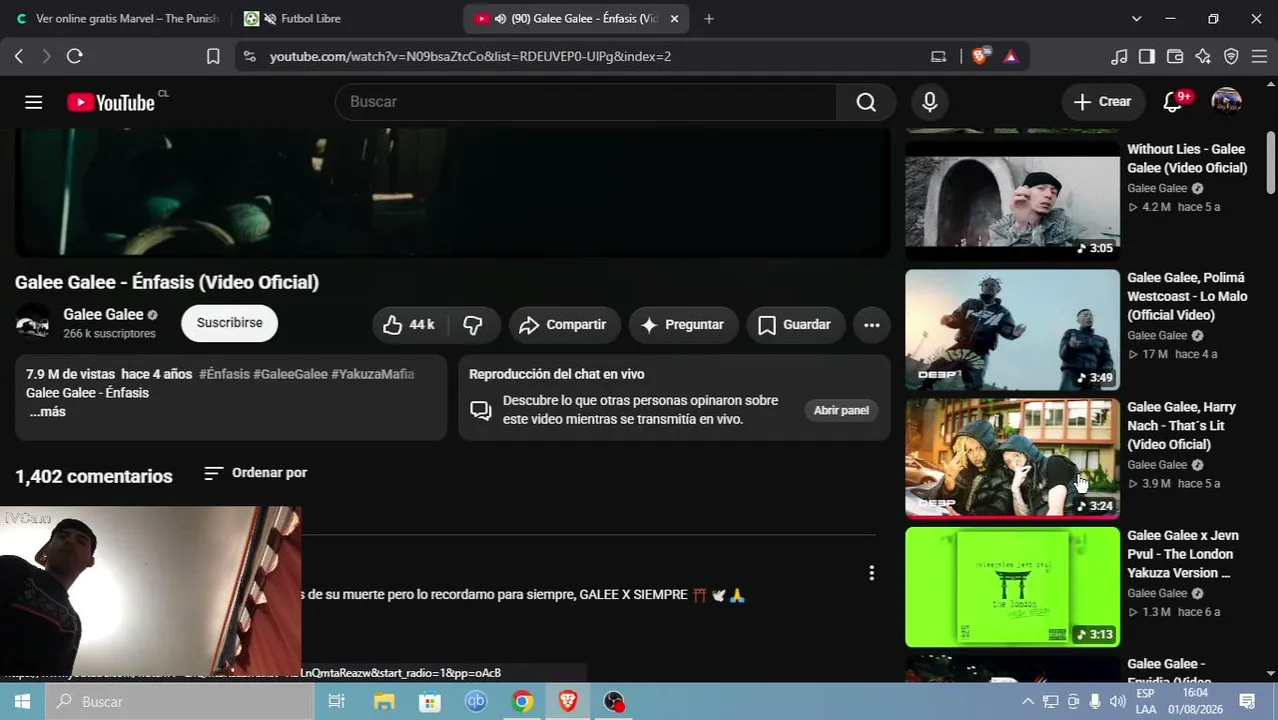Open the Brave VPN shield icon
1278x720 pixels.
(1231, 57)
